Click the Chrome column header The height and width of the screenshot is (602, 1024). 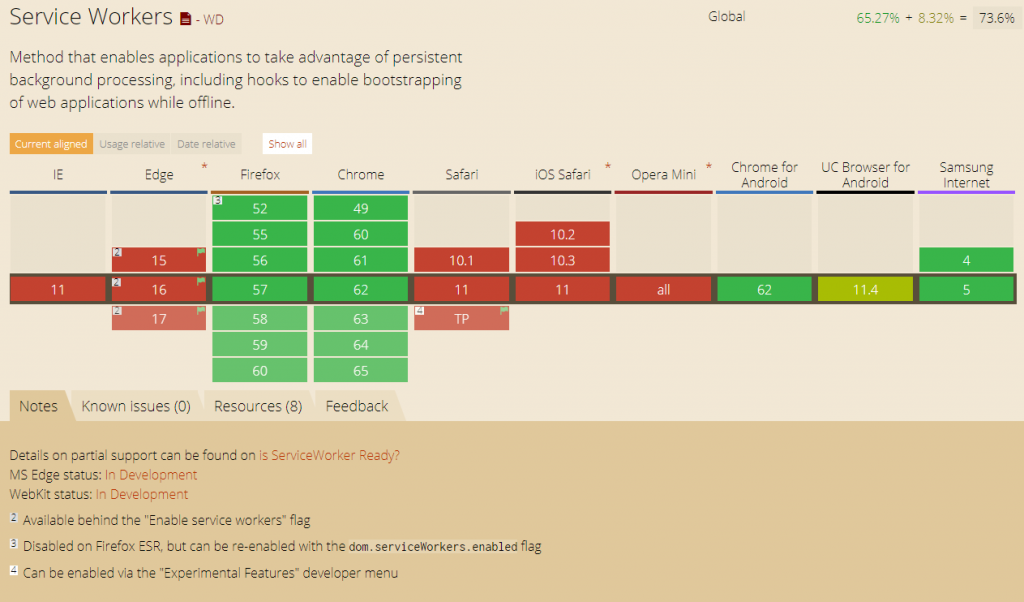click(360, 174)
